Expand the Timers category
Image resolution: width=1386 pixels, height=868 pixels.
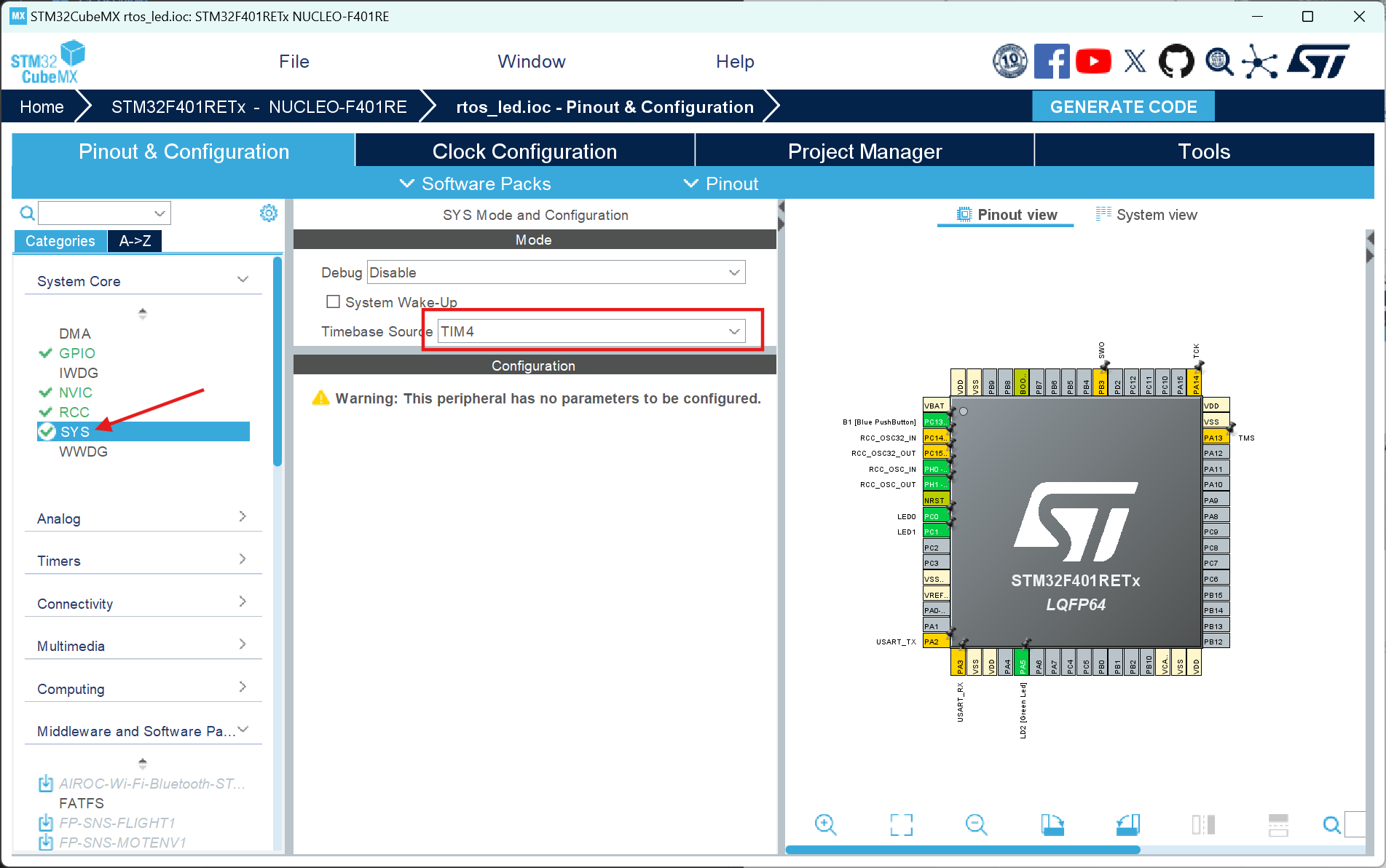243,559
